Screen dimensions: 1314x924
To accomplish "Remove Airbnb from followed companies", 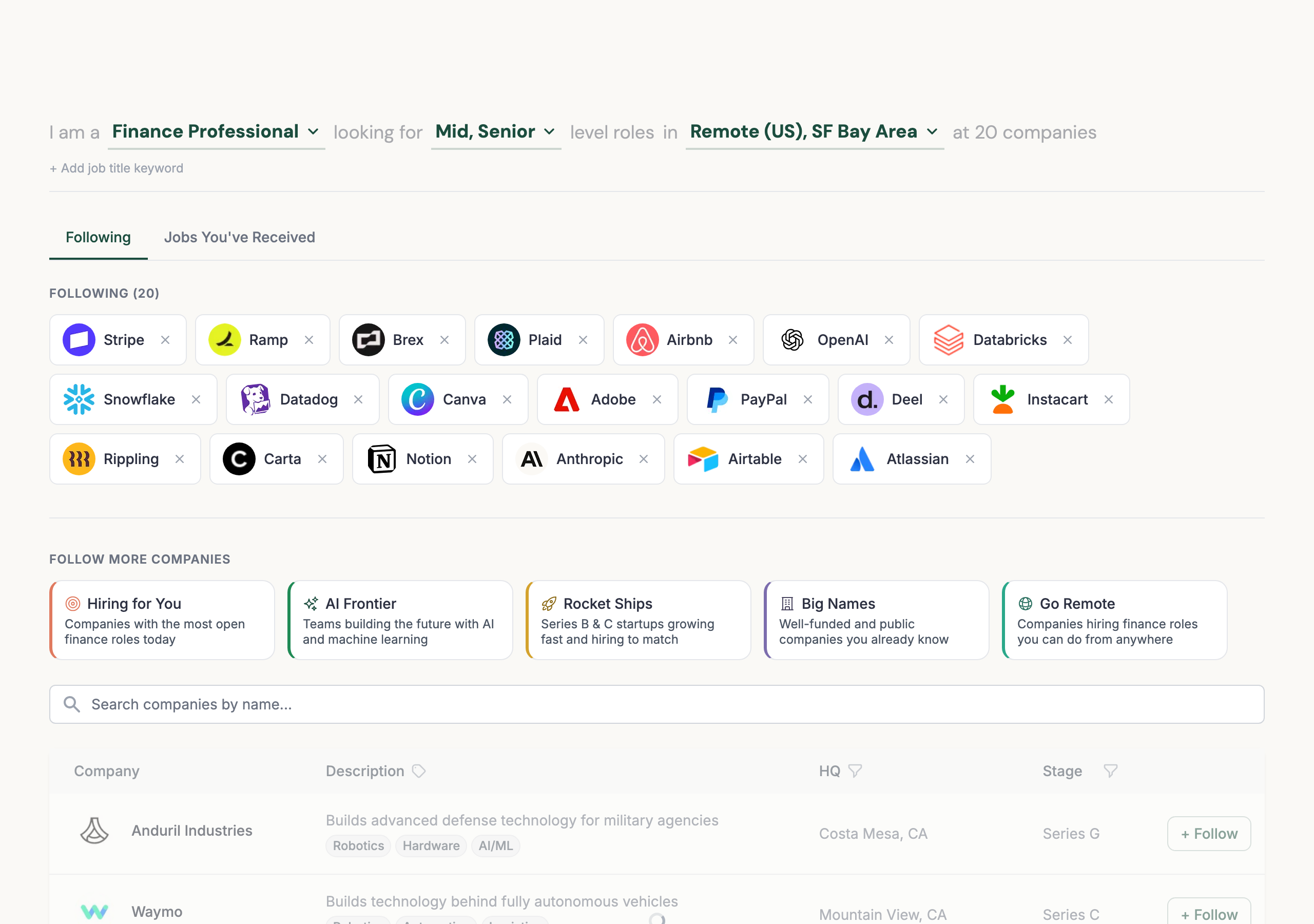I will 733,339.
